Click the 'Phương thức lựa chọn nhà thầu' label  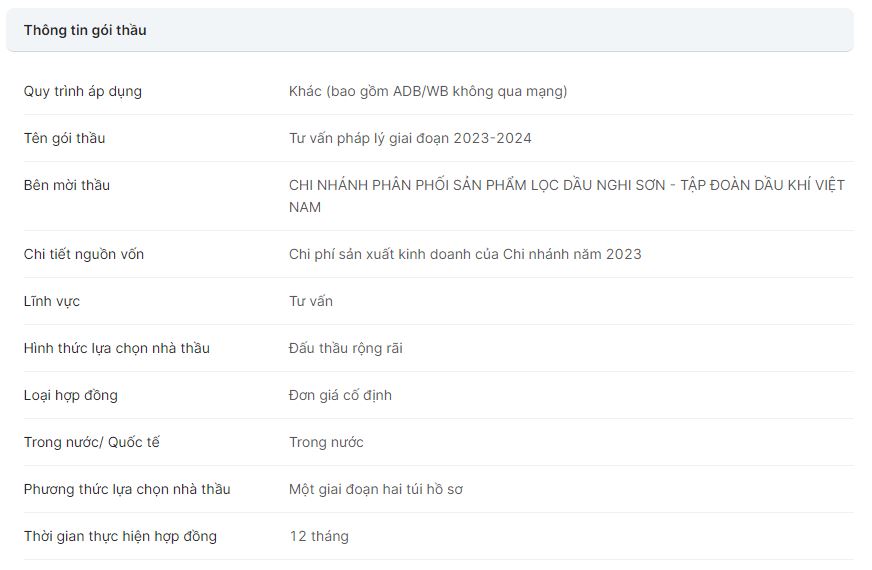(127, 489)
